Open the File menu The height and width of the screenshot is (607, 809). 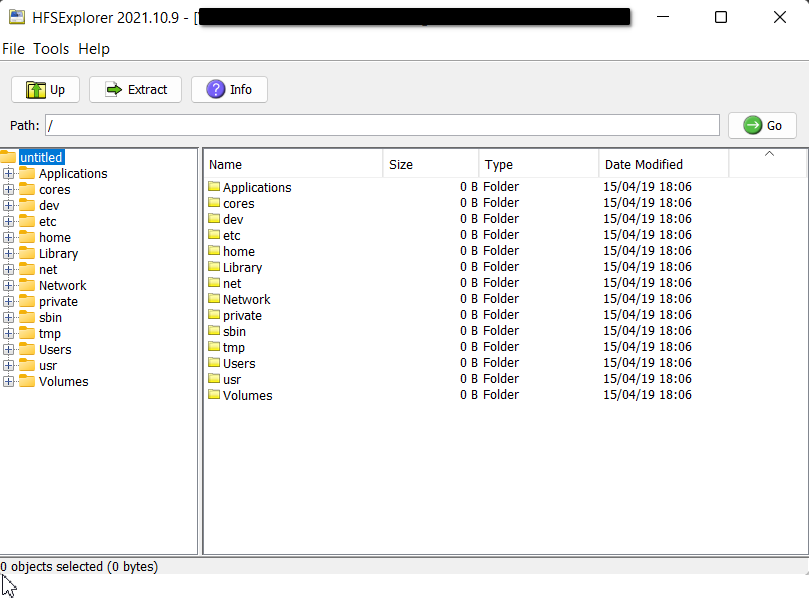tap(13, 49)
